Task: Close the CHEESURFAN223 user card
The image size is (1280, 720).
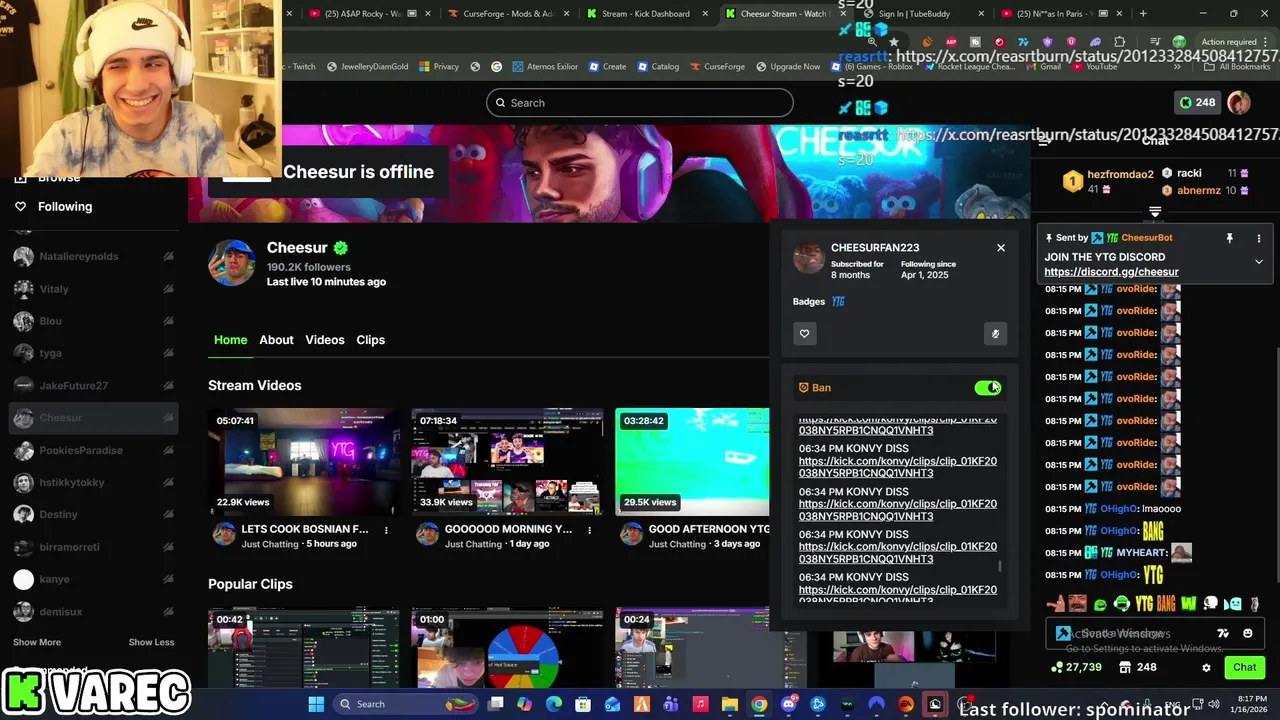Action: tap(1000, 248)
